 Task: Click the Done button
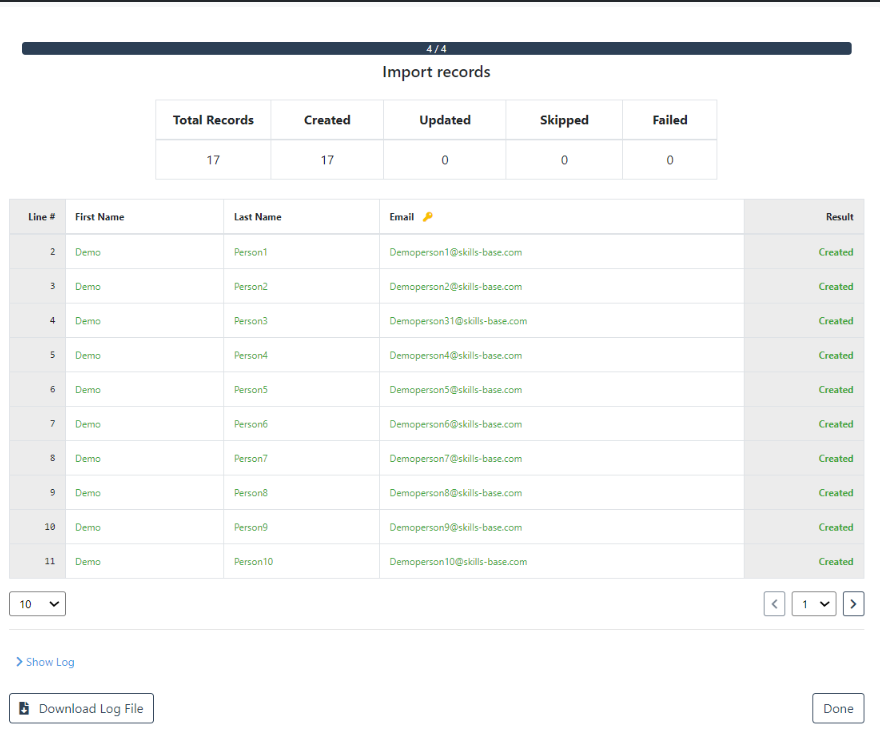point(837,708)
